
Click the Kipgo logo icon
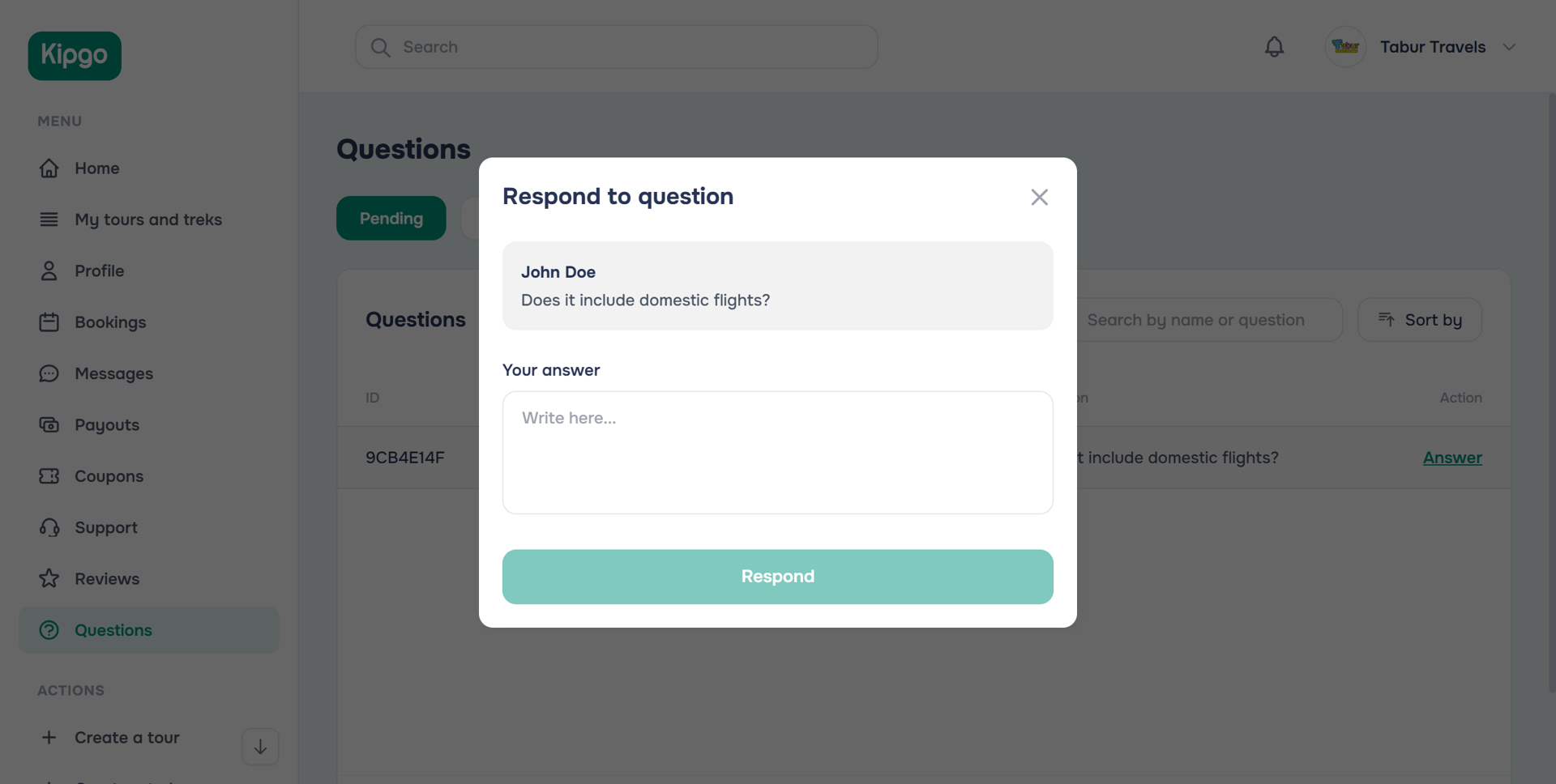pos(74,55)
